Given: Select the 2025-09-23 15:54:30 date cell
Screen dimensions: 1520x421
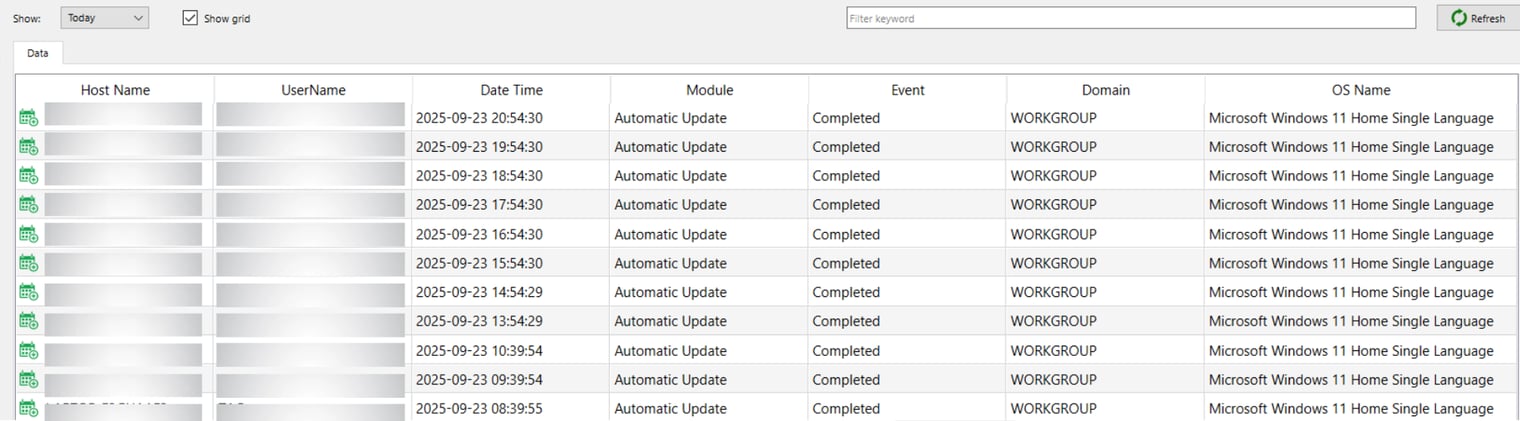Looking at the screenshot, I should pos(479,263).
